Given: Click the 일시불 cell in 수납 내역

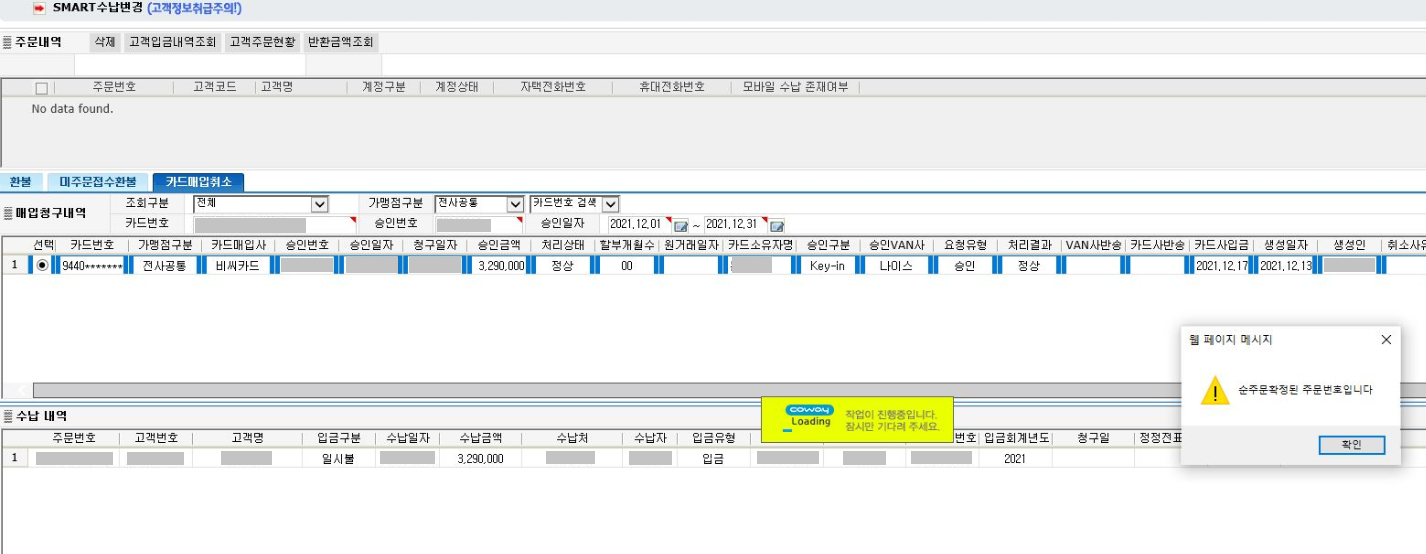Looking at the screenshot, I should click(339, 458).
